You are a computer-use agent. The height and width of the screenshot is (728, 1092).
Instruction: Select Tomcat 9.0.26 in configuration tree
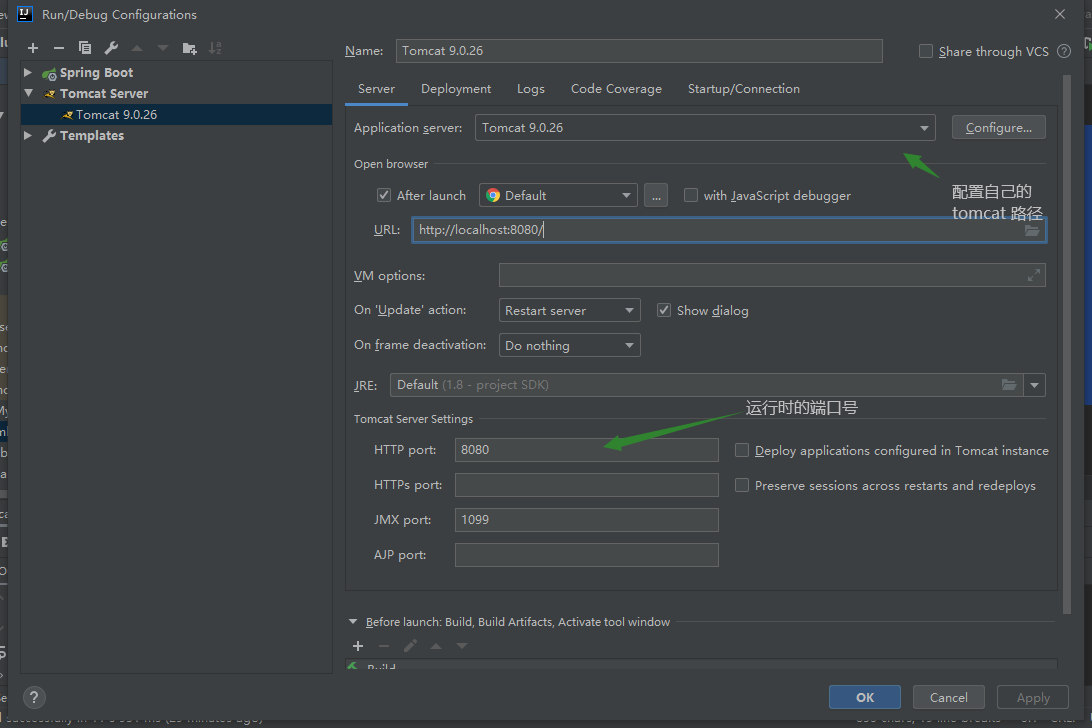(x=116, y=115)
